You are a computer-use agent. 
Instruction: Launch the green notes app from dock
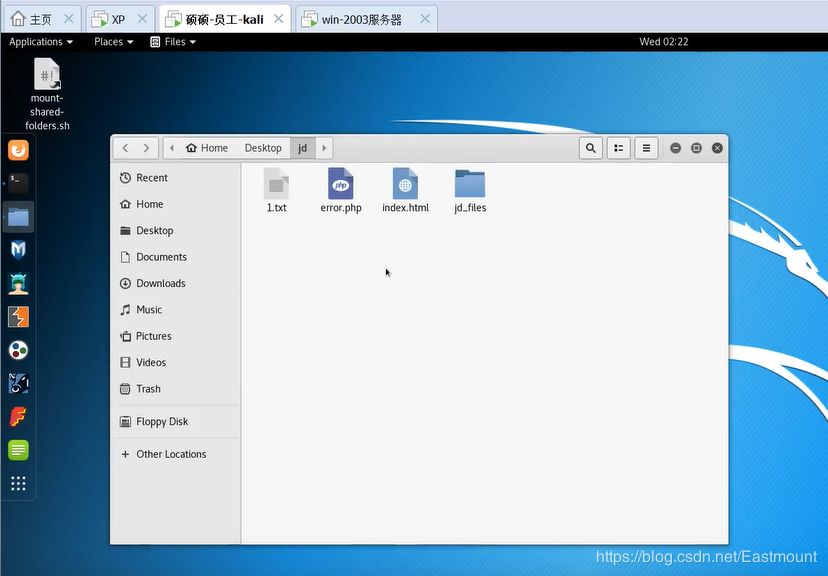[x=18, y=450]
